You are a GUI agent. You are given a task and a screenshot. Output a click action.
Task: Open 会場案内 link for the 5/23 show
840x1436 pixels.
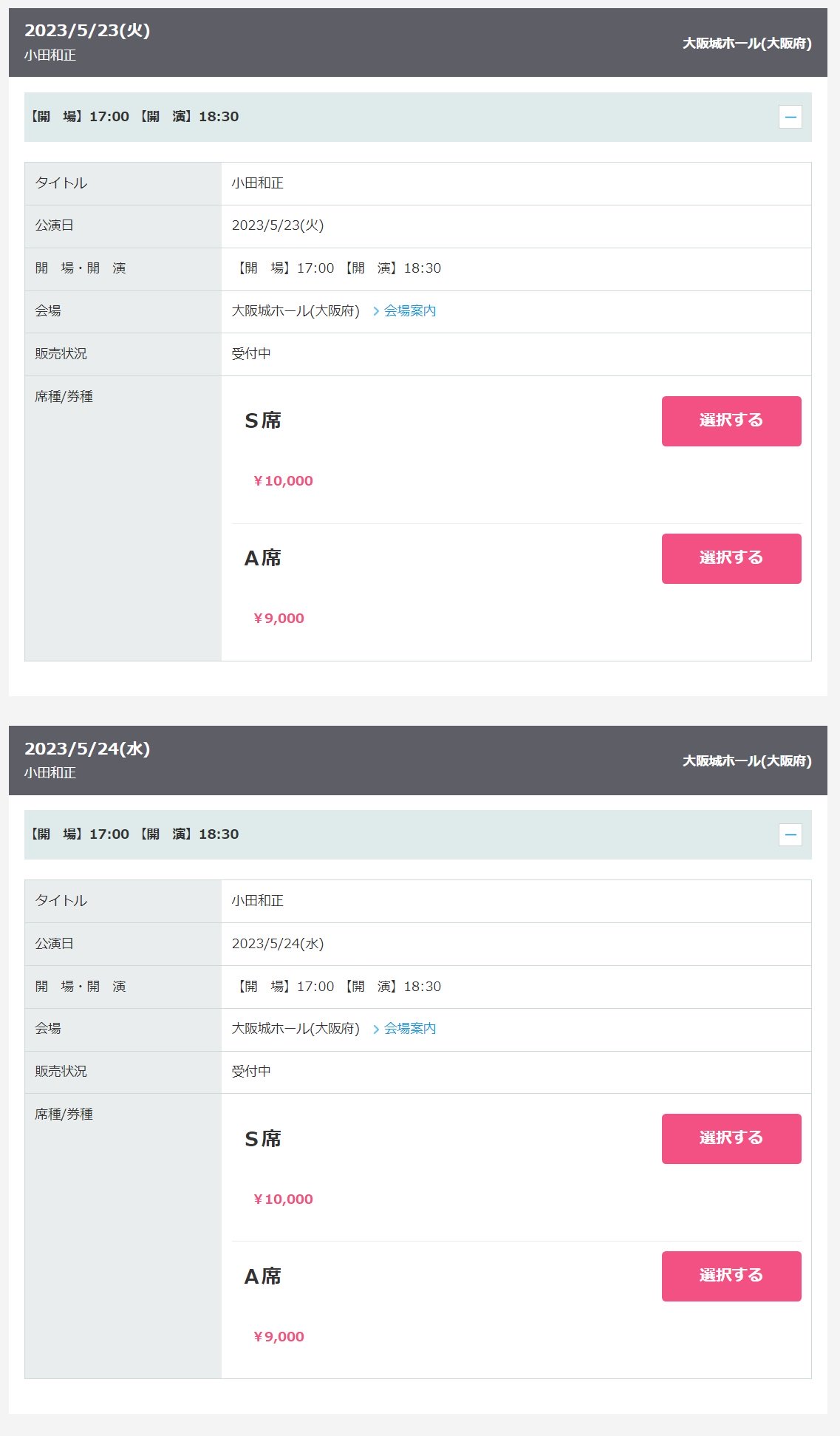click(409, 311)
